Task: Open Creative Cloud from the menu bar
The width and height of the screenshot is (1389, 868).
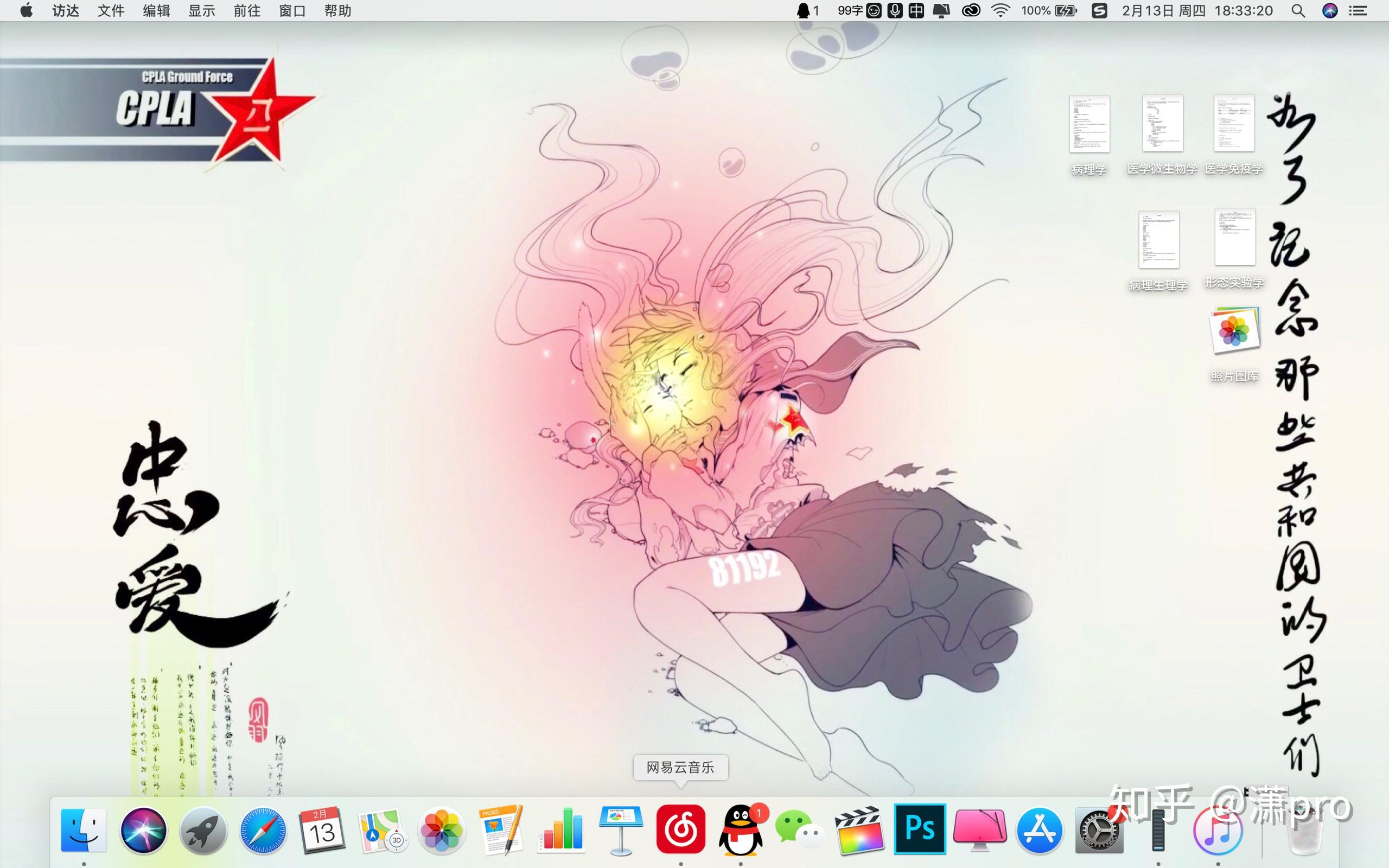Action: point(971,10)
